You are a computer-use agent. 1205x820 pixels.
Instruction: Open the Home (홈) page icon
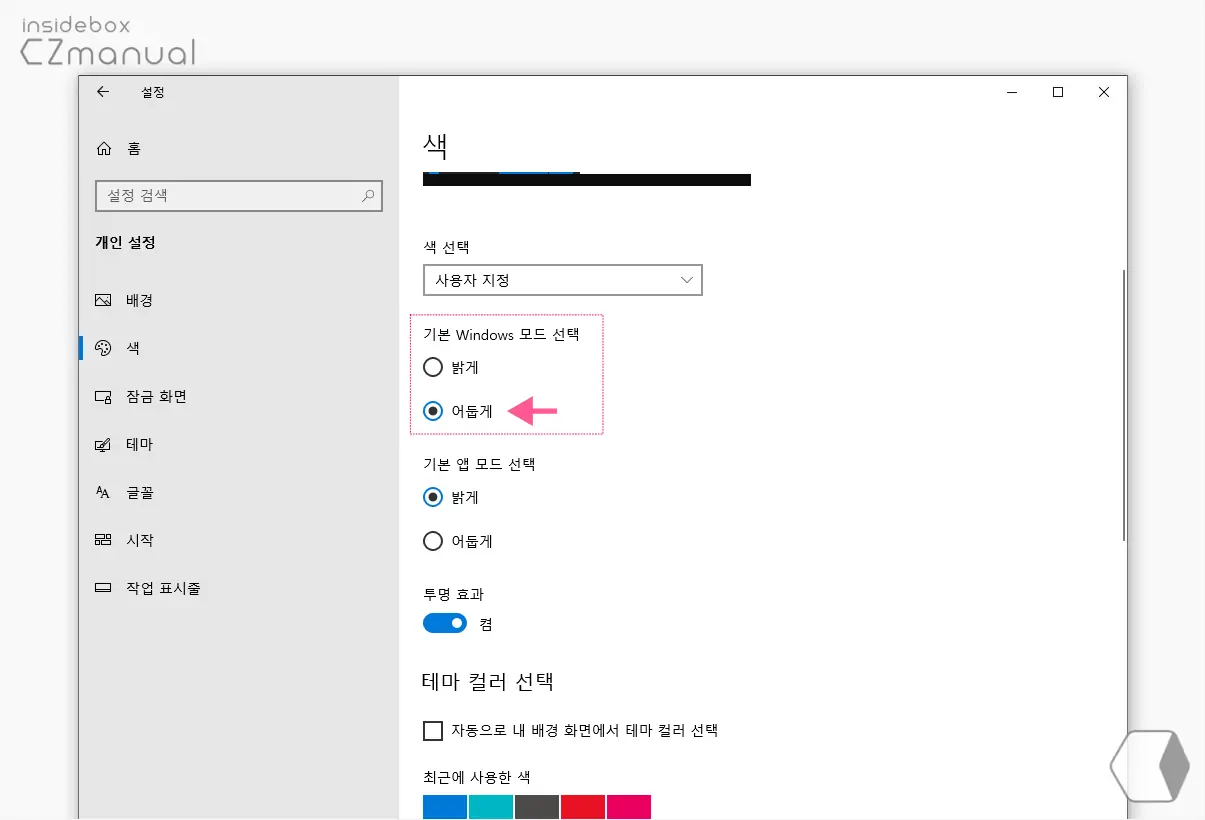(103, 149)
